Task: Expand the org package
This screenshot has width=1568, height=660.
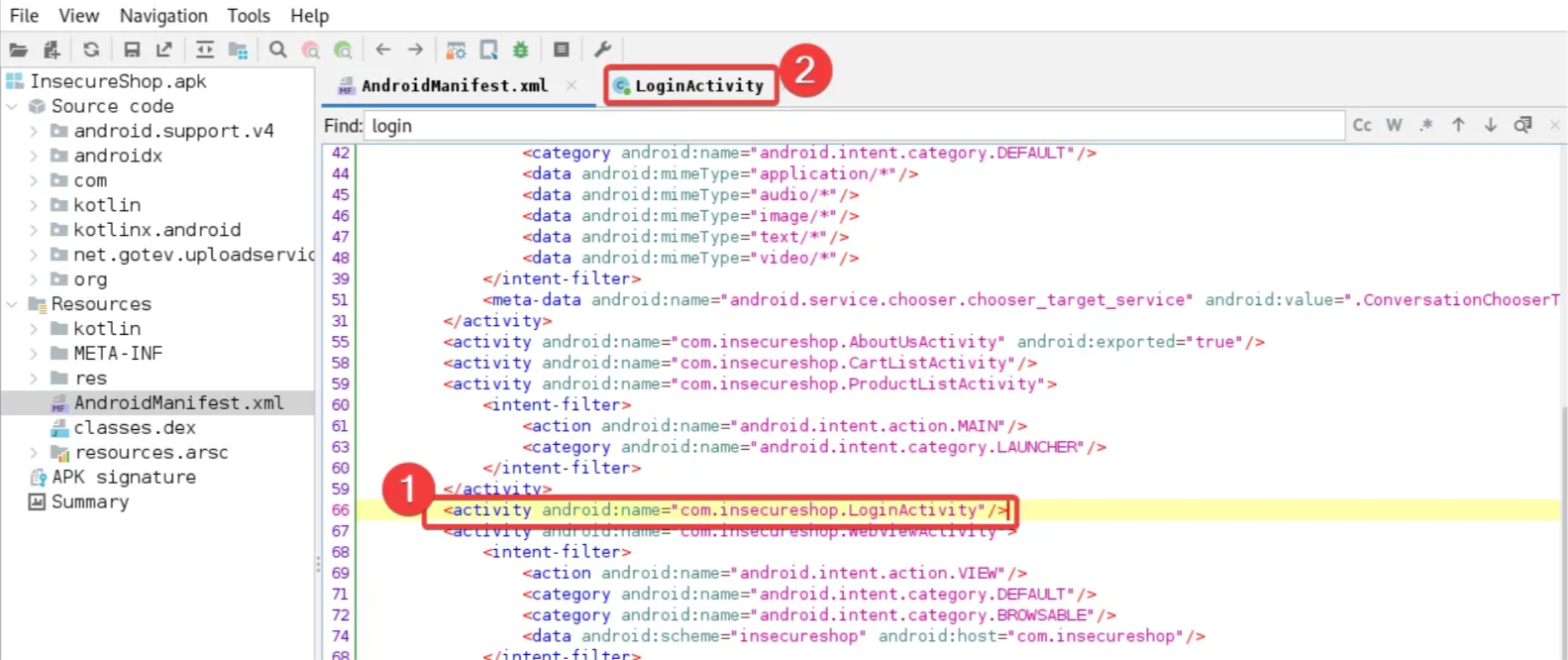Action: [34, 279]
